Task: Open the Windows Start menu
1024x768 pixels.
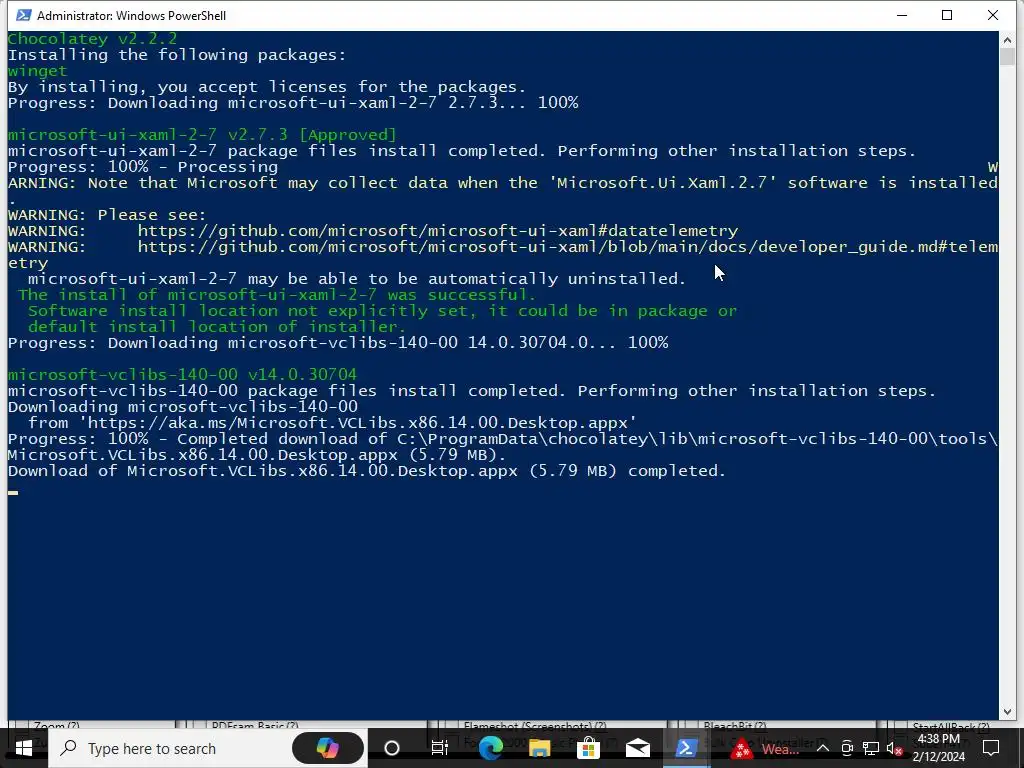Action: coord(24,748)
